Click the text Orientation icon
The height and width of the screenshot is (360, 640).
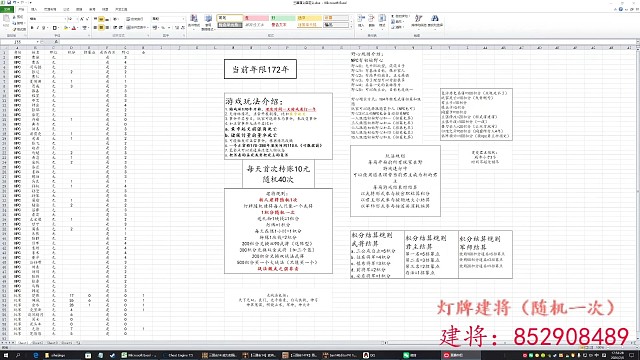[x=116, y=19]
